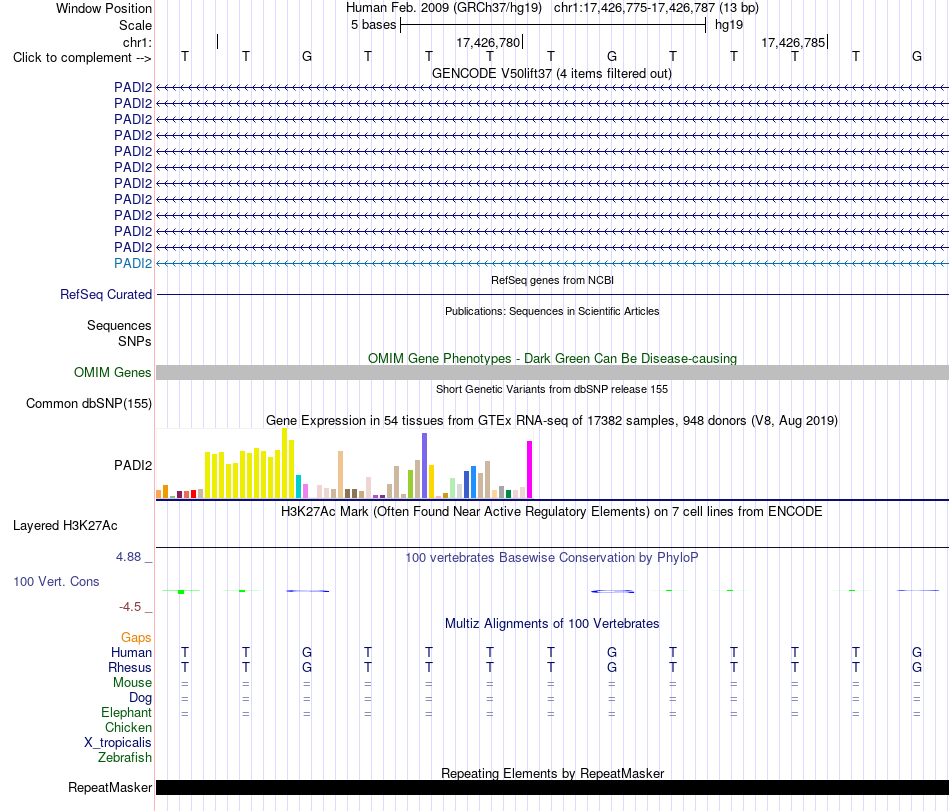
Task: Open 'Short Genetic Variants from dbSNP release 155'
Action: (552, 389)
